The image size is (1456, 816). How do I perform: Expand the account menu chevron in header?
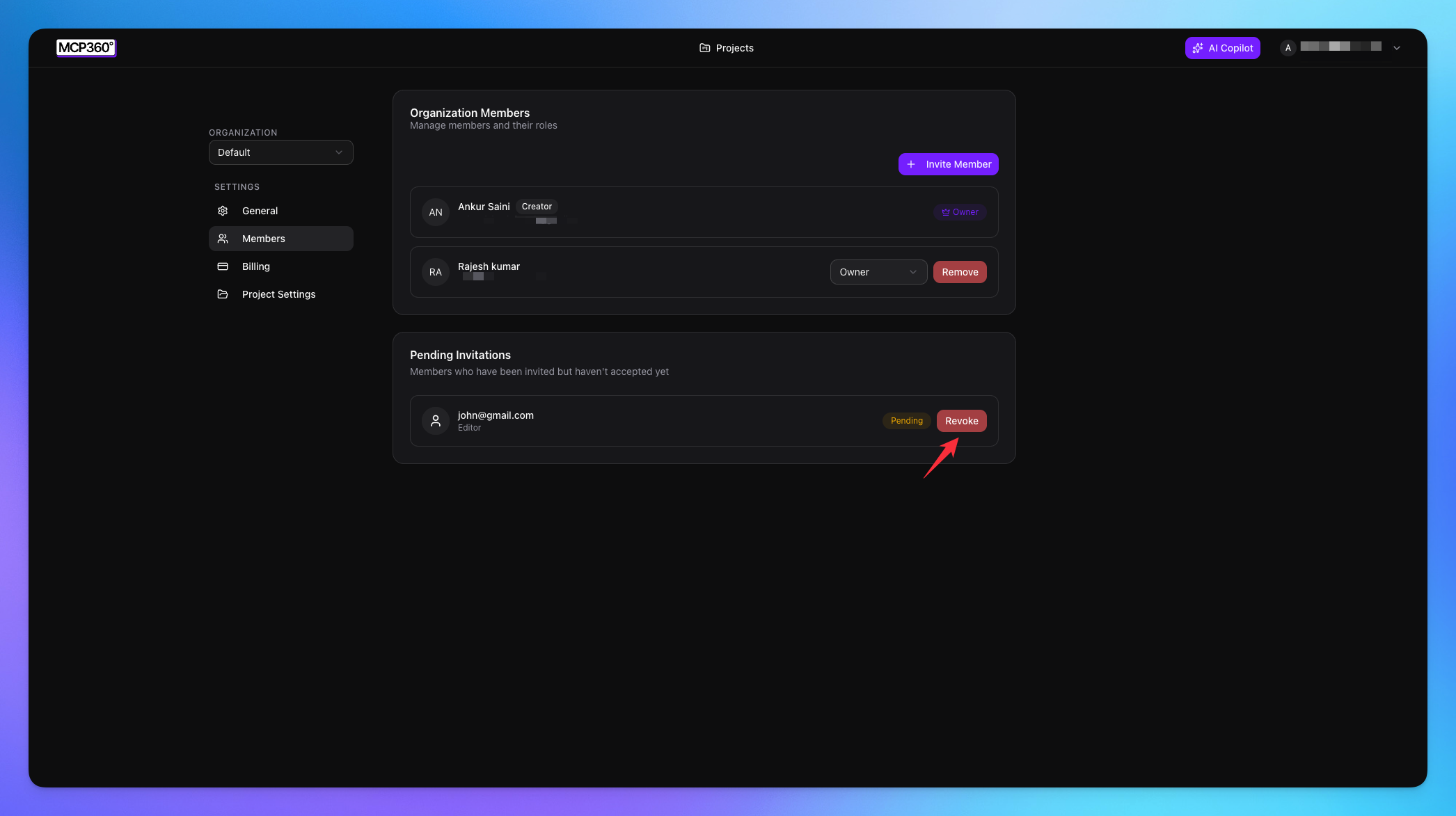point(1396,48)
